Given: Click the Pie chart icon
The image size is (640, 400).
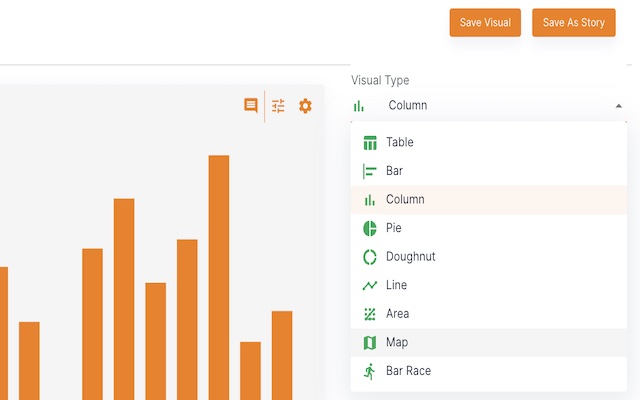Looking at the screenshot, I should 370,229.
